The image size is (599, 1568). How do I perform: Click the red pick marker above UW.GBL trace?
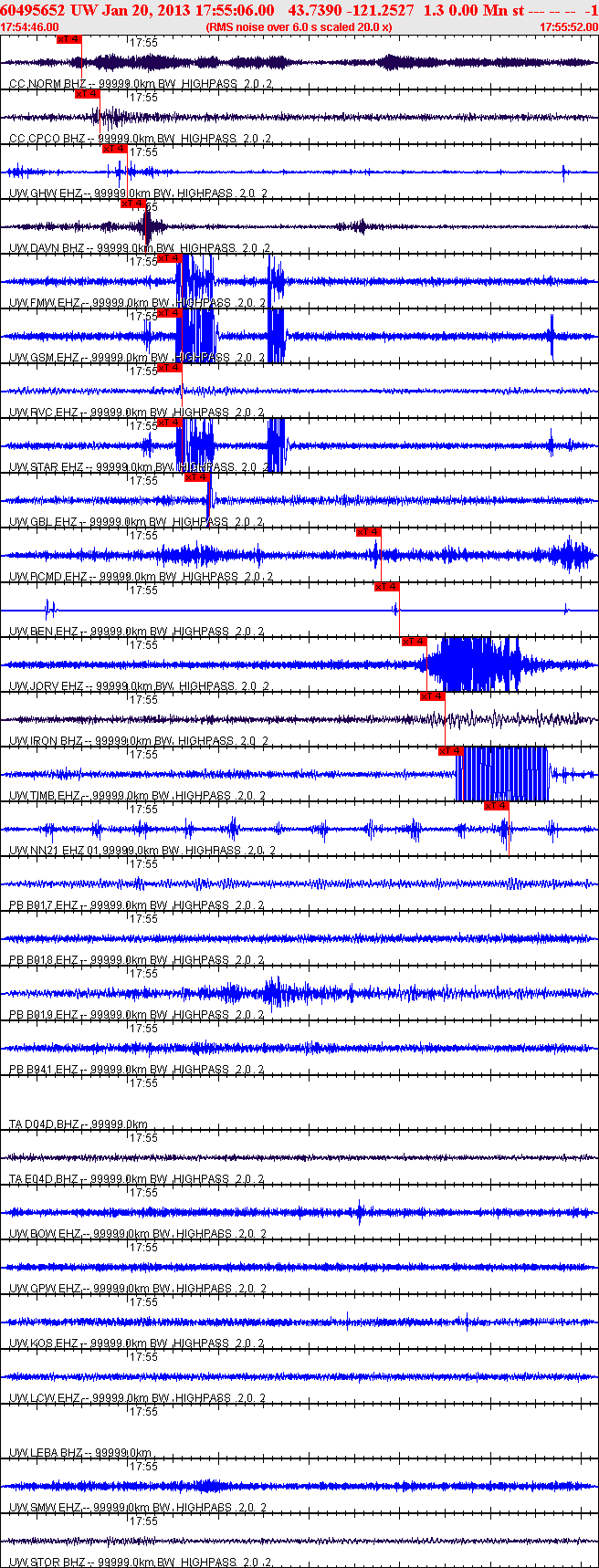197,477
